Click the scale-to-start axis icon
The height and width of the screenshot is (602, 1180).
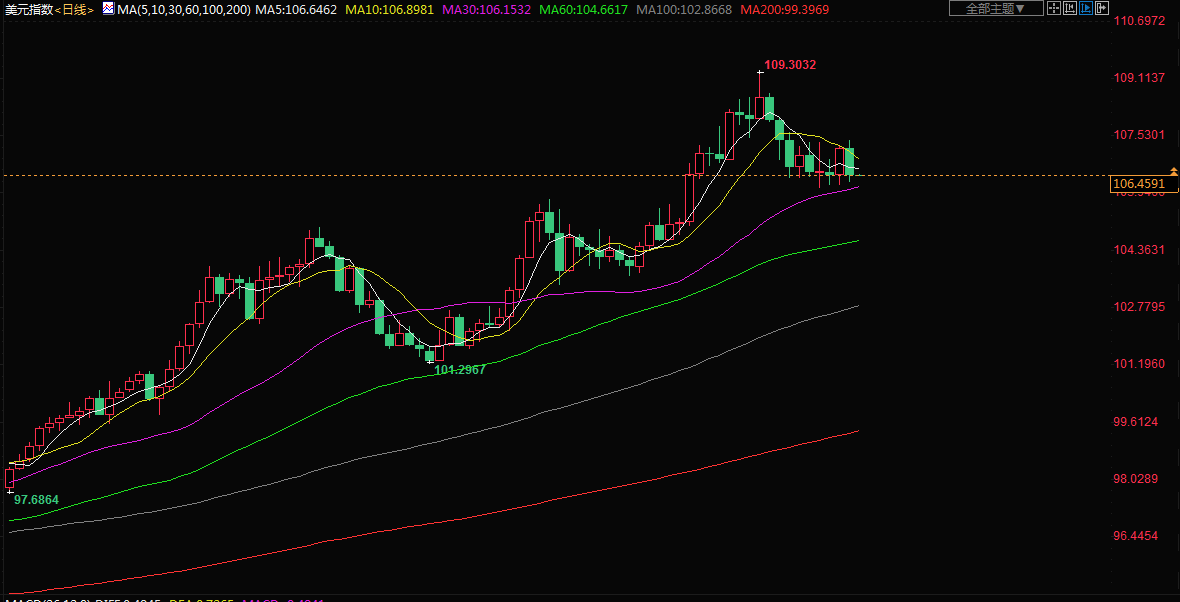tap(1069, 9)
